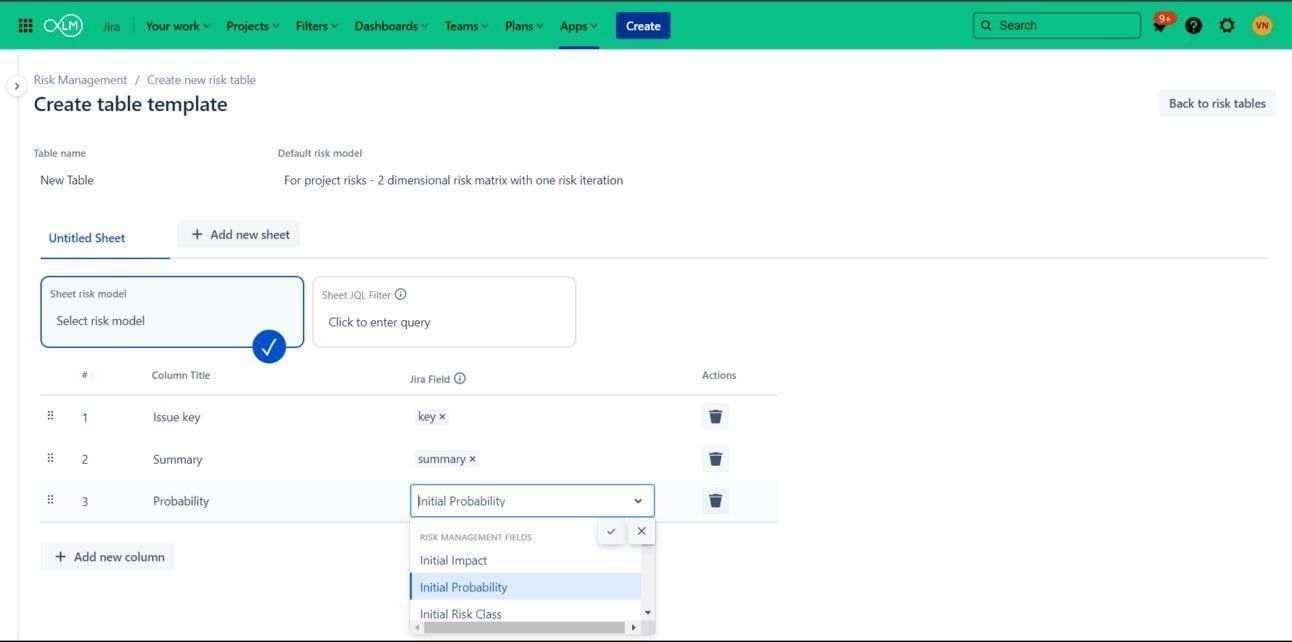This screenshot has width=1292, height=642.
Task: Go back to risk tables
Action: (x=1217, y=103)
